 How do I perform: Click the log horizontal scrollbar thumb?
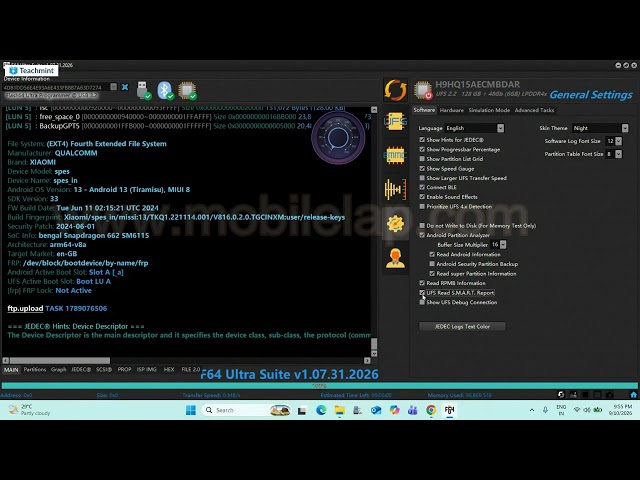60,360
